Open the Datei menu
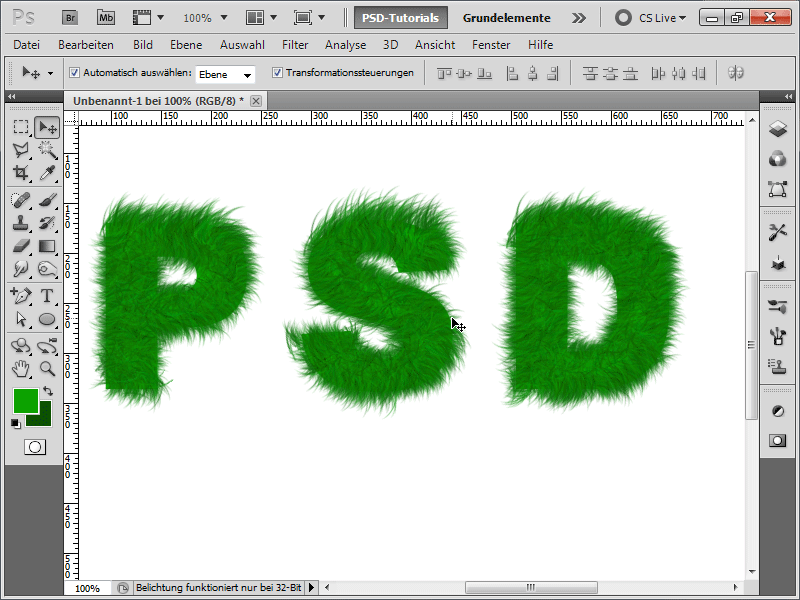800x600 pixels. pos(27,45)
